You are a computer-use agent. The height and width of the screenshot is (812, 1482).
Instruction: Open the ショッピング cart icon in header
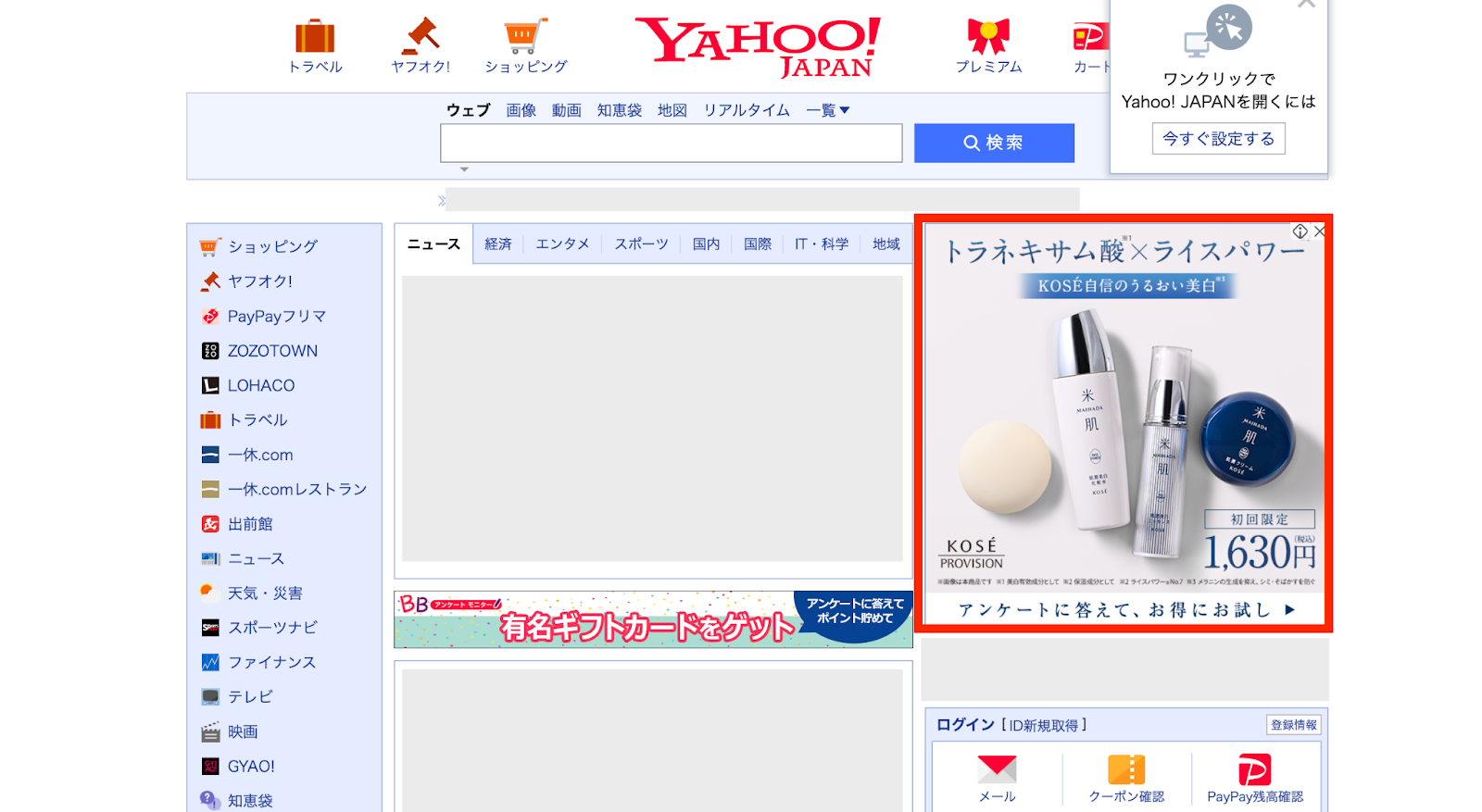click(x=525, y=36)
